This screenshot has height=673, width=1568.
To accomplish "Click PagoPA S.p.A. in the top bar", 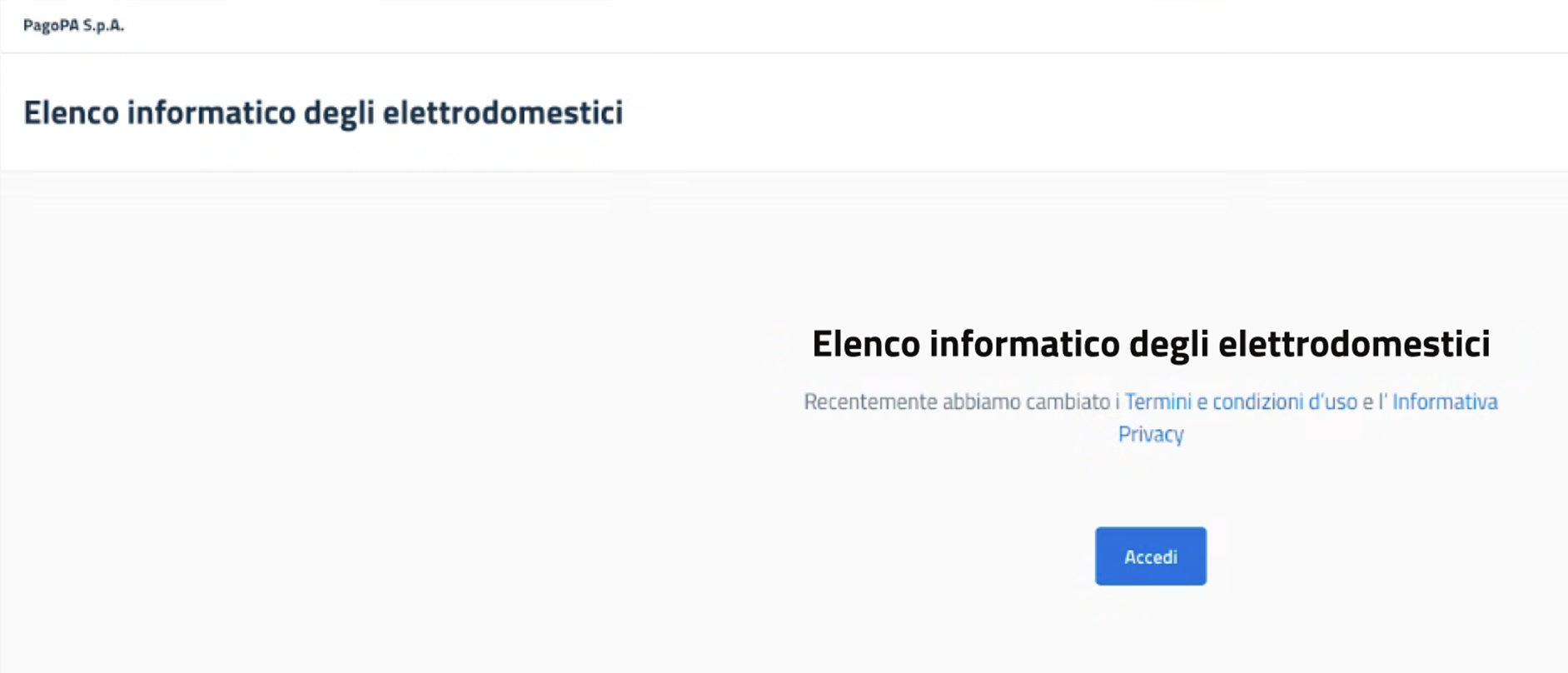I will [73, 26].
